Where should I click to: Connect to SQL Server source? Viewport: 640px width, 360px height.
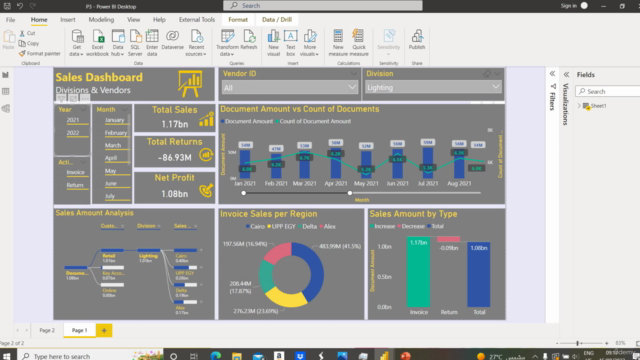point(135,43)
